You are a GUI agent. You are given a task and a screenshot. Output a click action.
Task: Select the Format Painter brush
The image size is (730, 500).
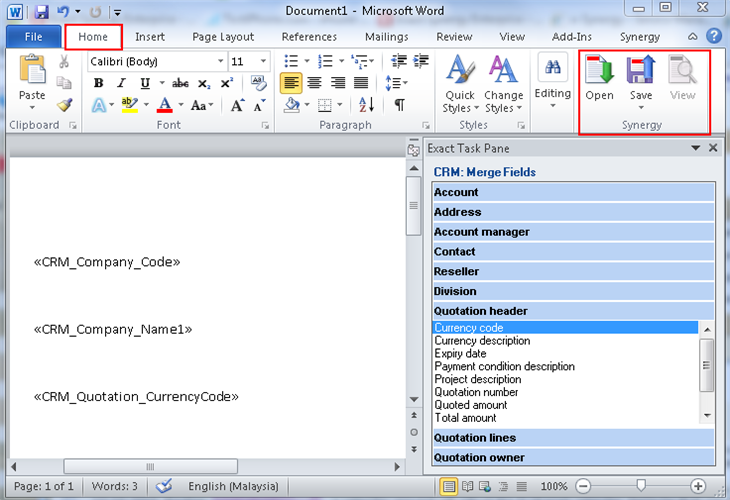65,105
